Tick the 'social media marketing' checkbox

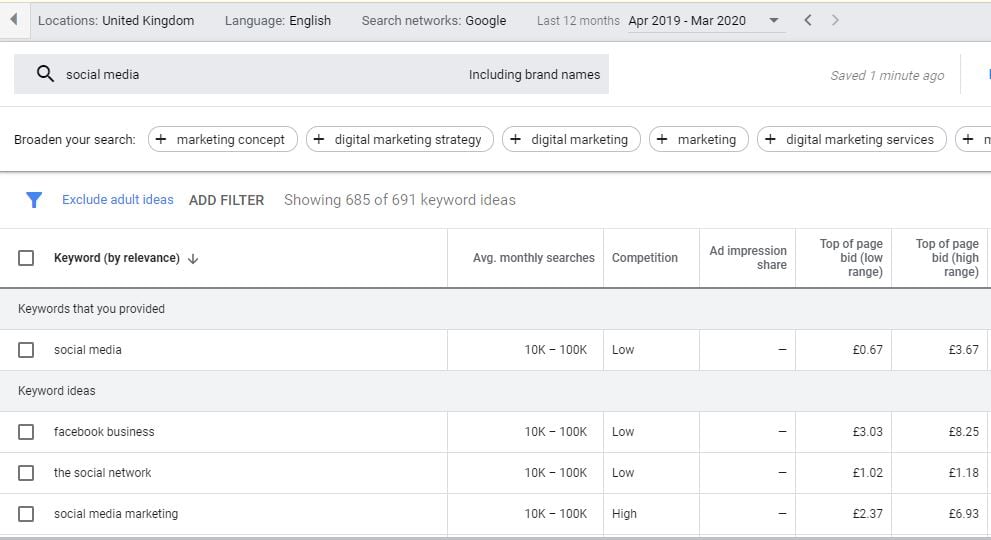[26, 514]
